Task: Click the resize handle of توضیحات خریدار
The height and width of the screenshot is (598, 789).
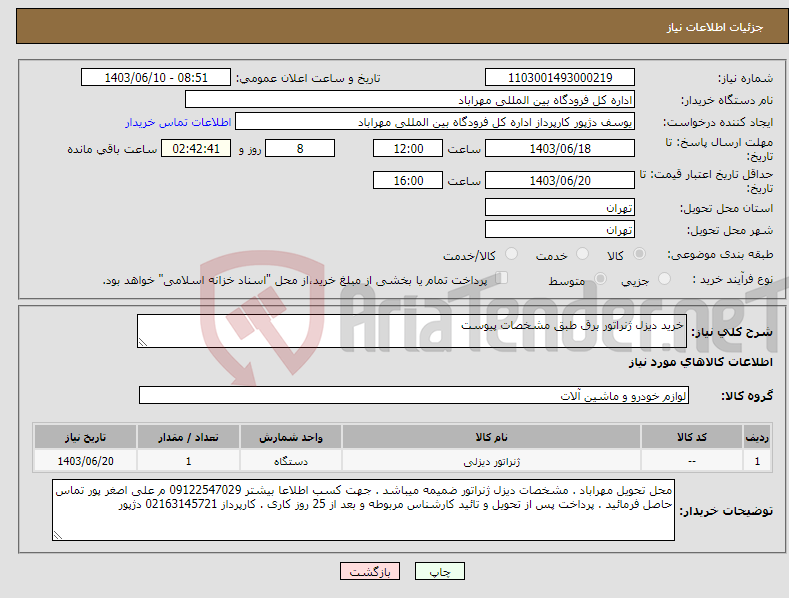Action: point(58,536)
